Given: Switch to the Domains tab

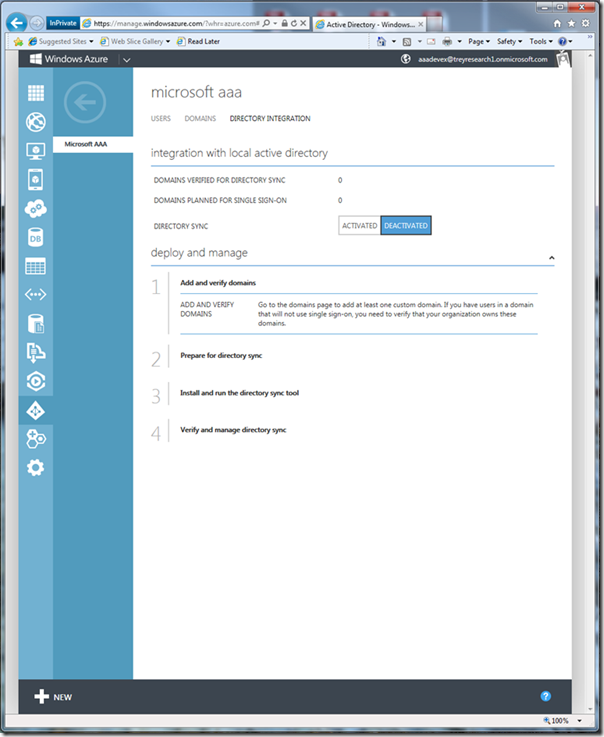Looking at the screenshot, I should (200, 118).
